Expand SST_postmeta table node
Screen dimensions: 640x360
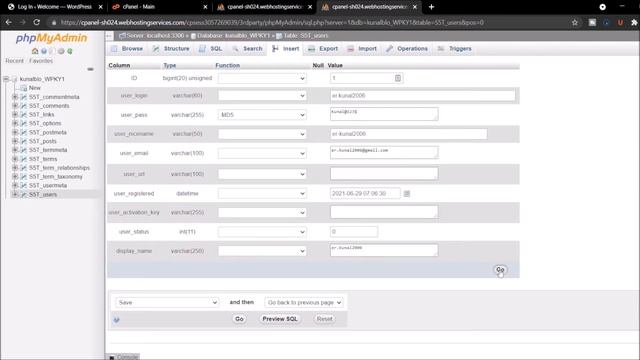(x=15, y=132)
